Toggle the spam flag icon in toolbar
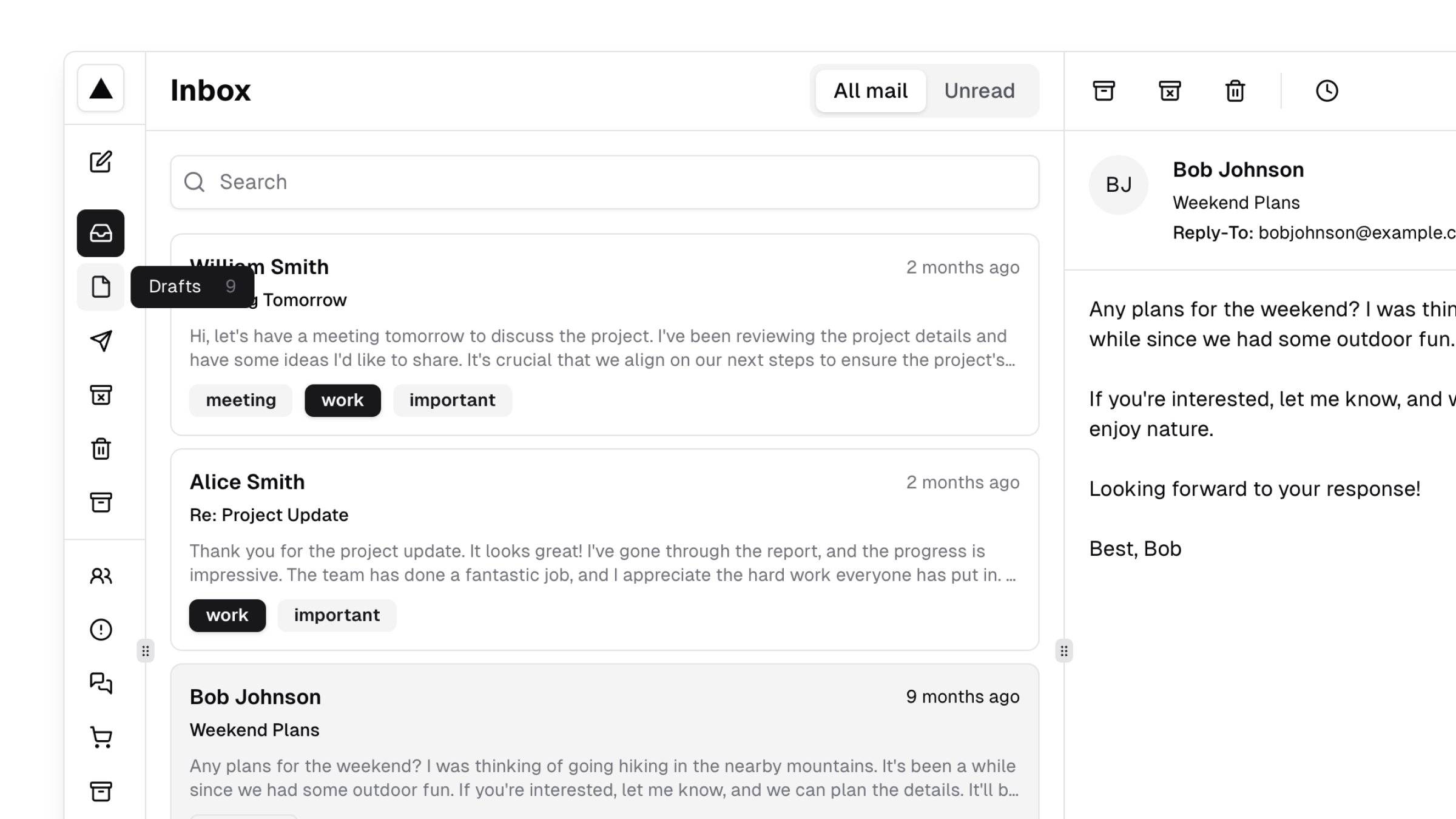1456x819 pixels. tap(1169, 90)
